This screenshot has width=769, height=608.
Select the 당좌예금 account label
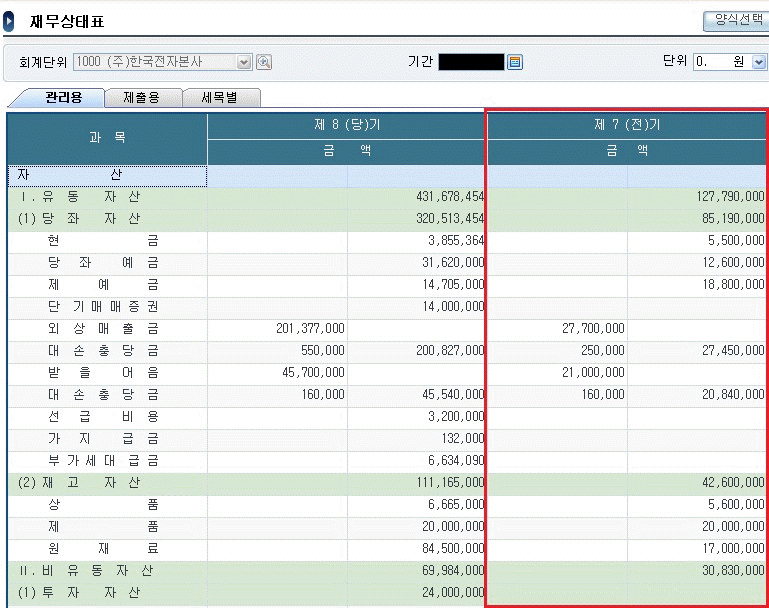pyautogui.click(x=103, y=262)
